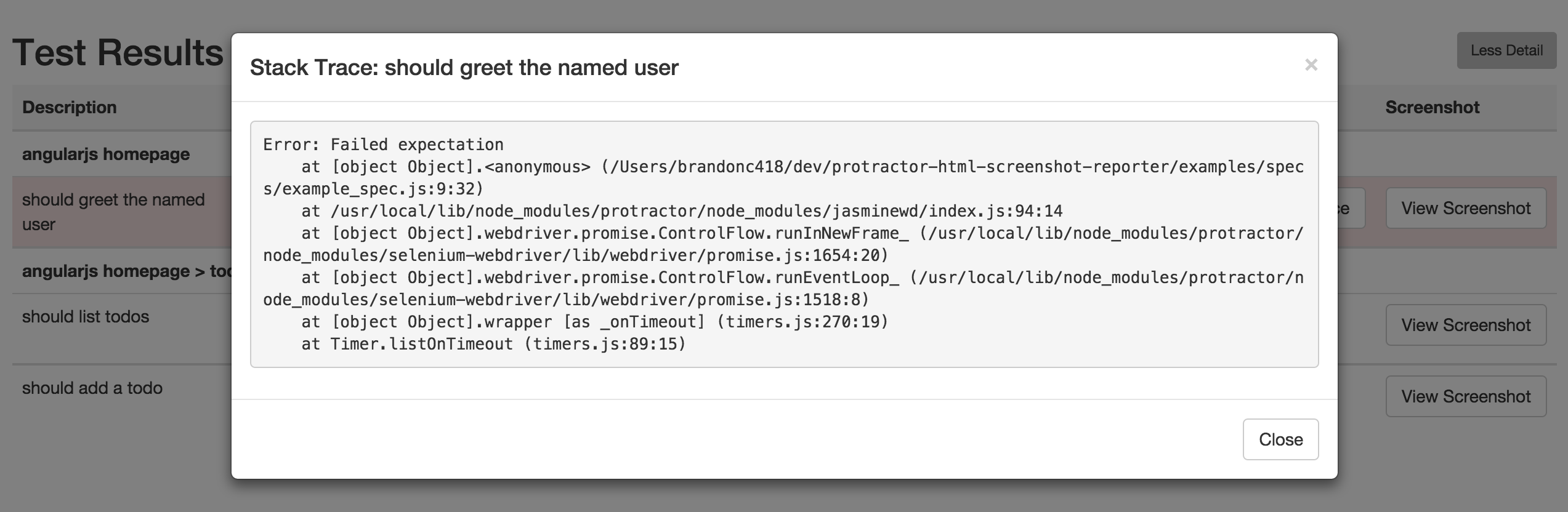This screenshot has width=1568, height=512.
Task: Dismiss the dialog with the × icon
Action: click(1311, 65)
